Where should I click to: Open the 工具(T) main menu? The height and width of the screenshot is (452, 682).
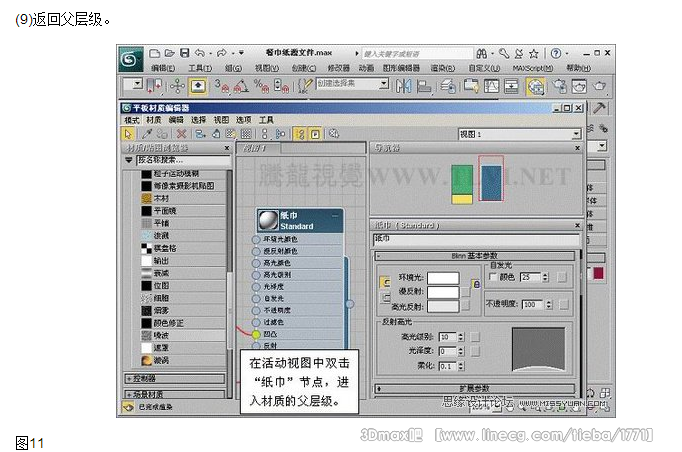[200, 68]
